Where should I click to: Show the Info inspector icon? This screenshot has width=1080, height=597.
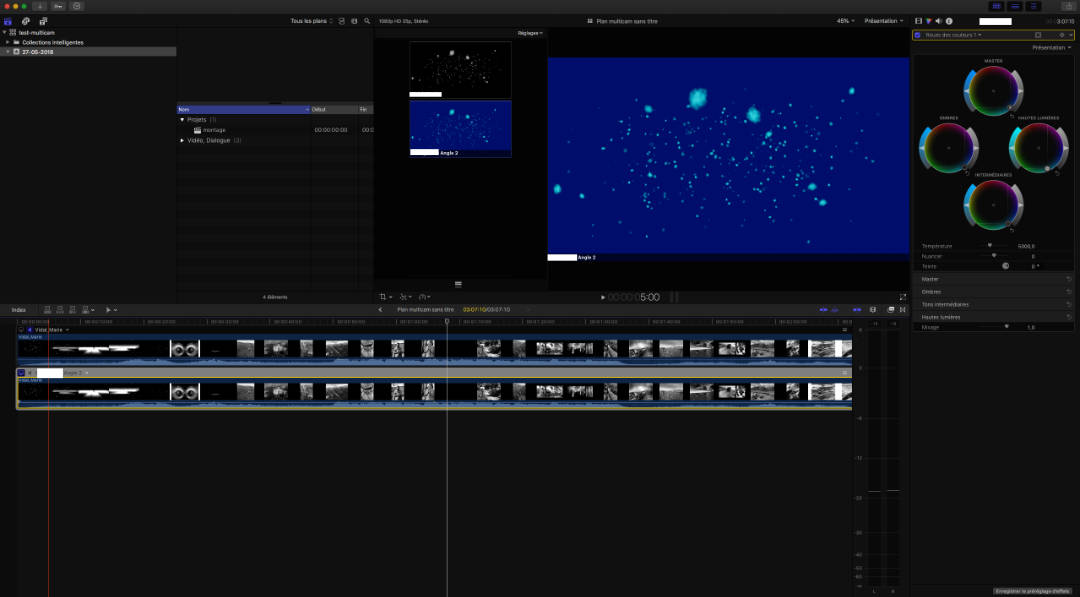point(949,21)
